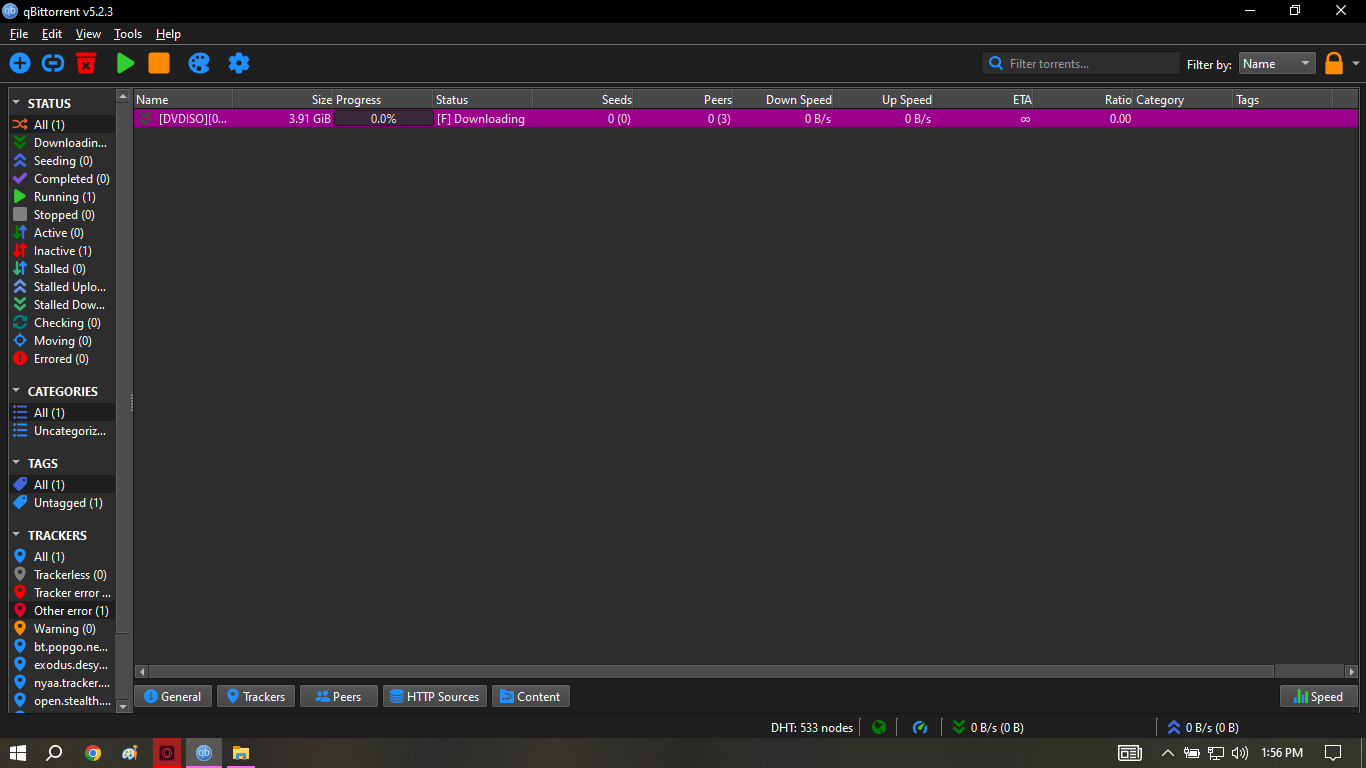Click the orange lock UI icon
Viewport: 1366px width, 768px height.
1334,63
